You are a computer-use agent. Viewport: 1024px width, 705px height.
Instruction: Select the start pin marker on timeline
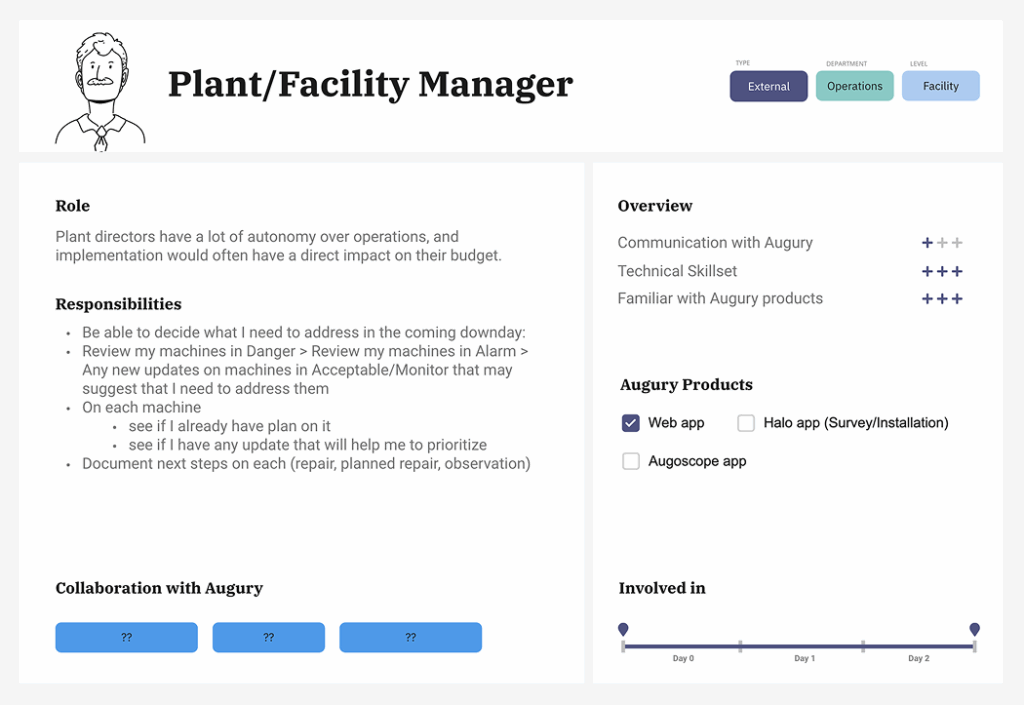(623, 629)
